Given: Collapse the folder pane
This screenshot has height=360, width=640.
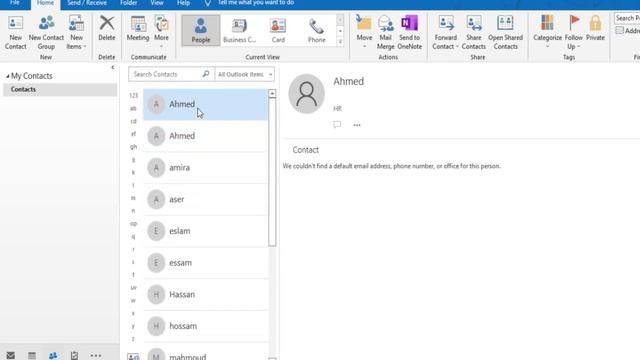Looking at the screenshot, I should click(113, 67).
